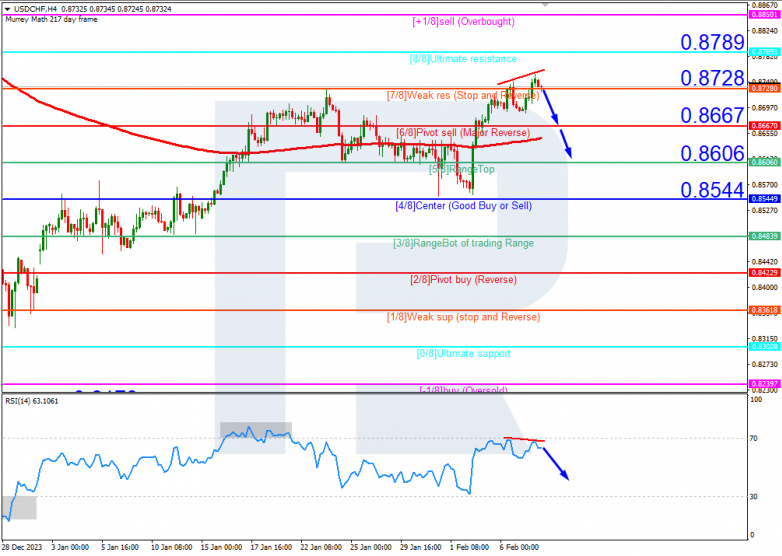
Task: Click the magenta 0.82397 price tag on axis
Action: (764, 384)
